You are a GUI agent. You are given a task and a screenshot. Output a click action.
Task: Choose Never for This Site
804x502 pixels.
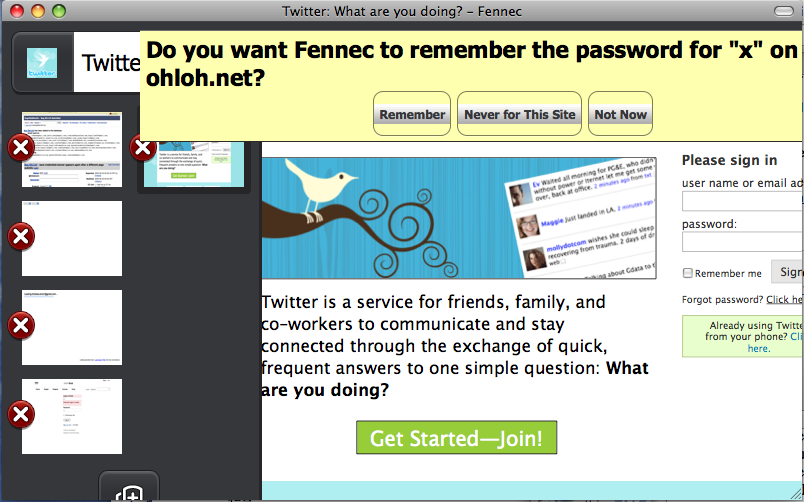pos(519,114)
